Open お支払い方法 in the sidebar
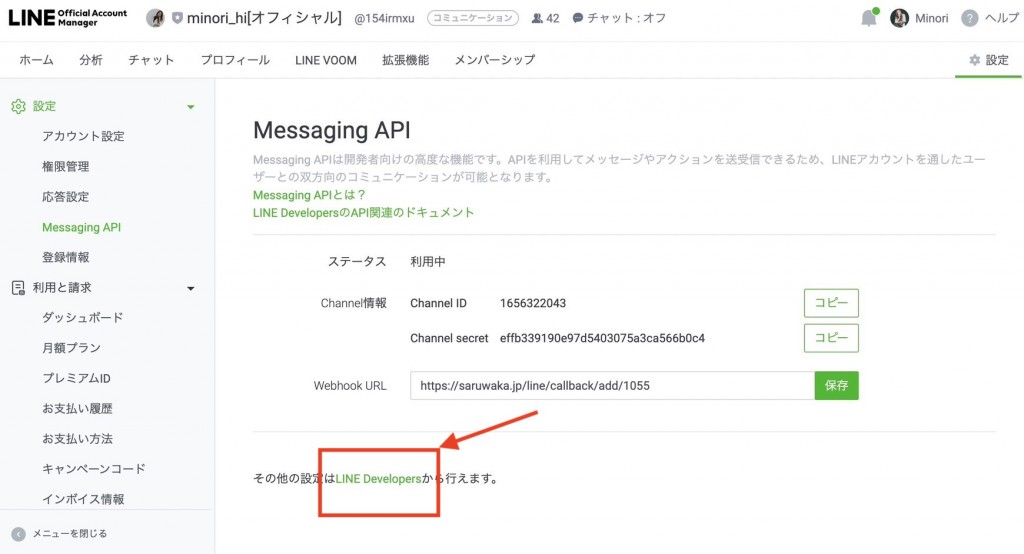The height and width of the screenshot is (554, 1024). click(77, 438)
